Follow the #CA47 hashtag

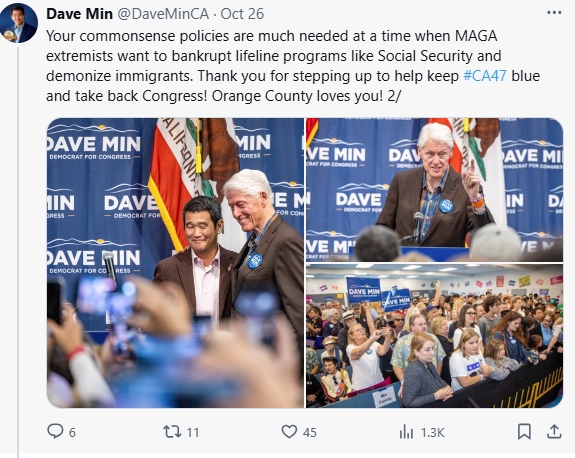pos(485,76)
